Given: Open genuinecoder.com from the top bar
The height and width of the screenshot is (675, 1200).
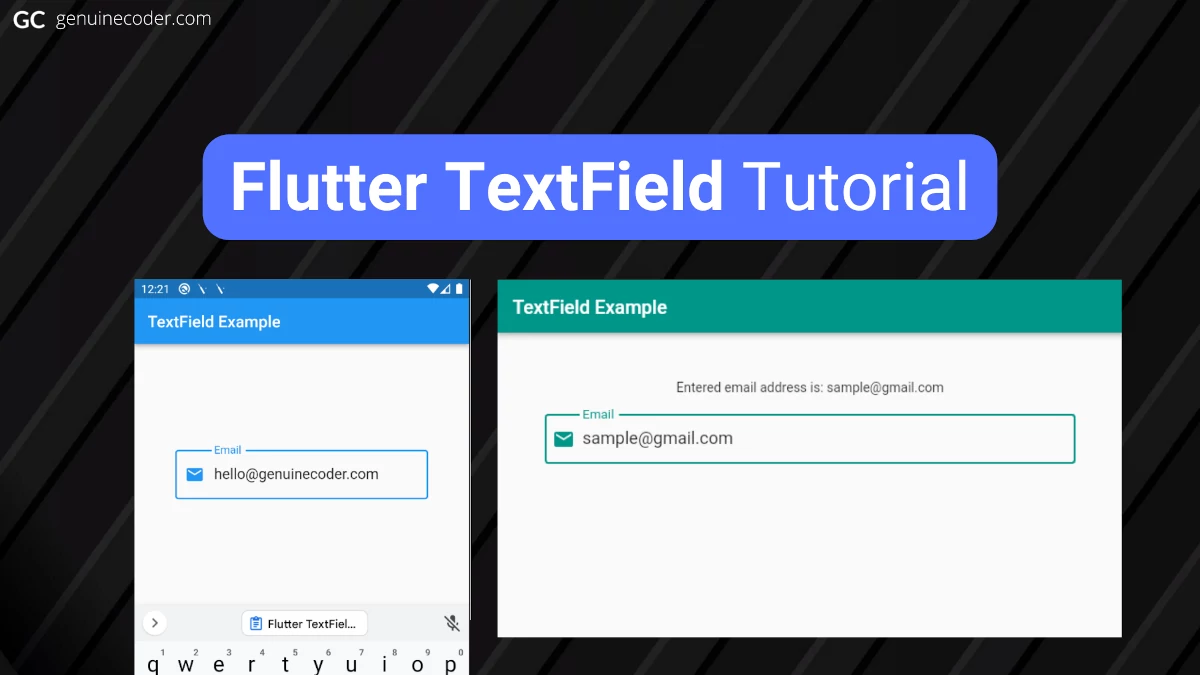Looking at the screenshot, I should pos(133,17).
